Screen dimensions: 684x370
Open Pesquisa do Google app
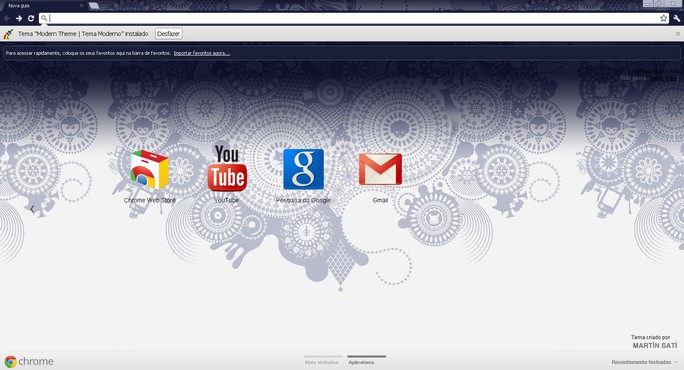(303, 169)
